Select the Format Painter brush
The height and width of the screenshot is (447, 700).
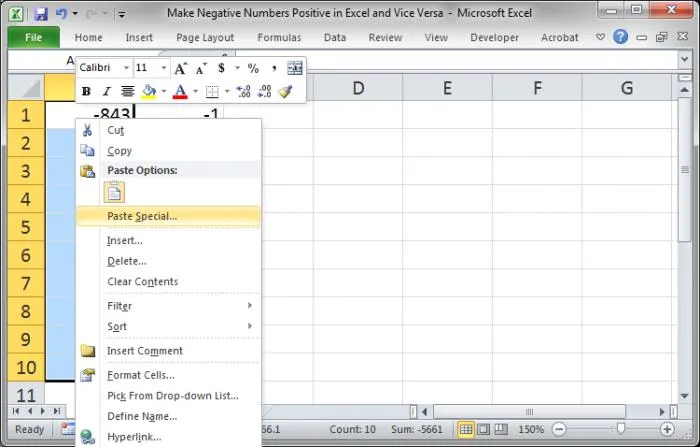pyautogui.click(x=285, y=92)
